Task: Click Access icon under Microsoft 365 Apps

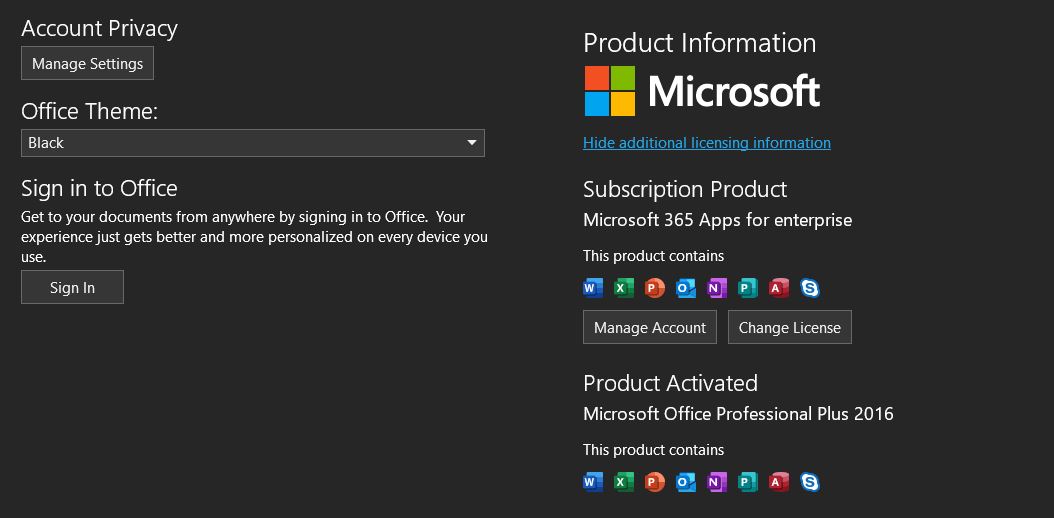Action: point(779,288)
